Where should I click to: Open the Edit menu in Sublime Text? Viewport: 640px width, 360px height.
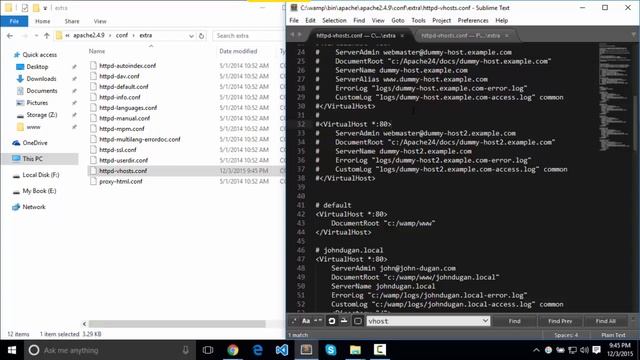pos(310,20)
